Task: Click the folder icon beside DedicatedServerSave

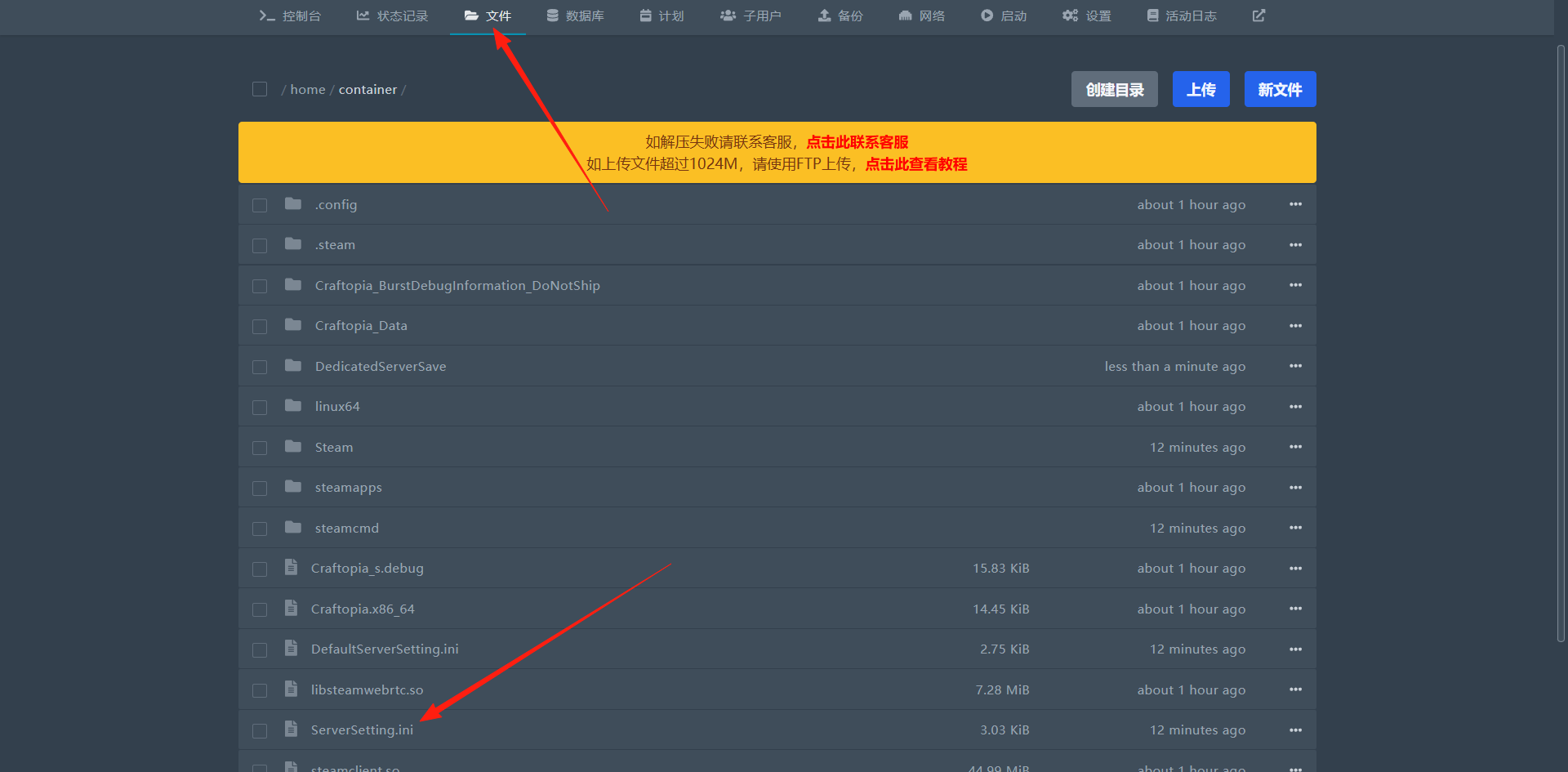Action: 293,366
